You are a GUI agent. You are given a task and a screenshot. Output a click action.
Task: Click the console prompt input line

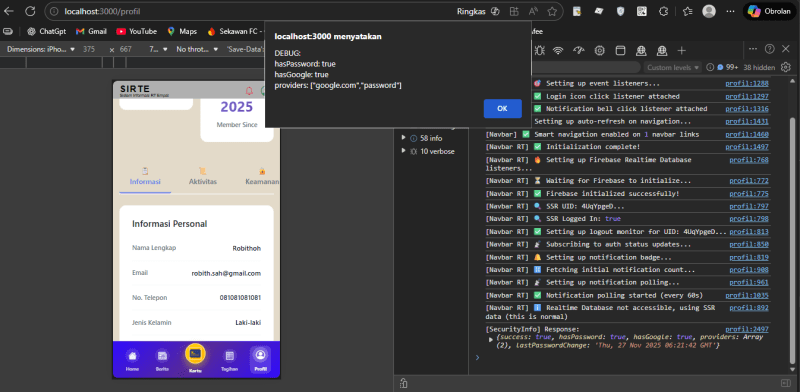coord(628,358)
